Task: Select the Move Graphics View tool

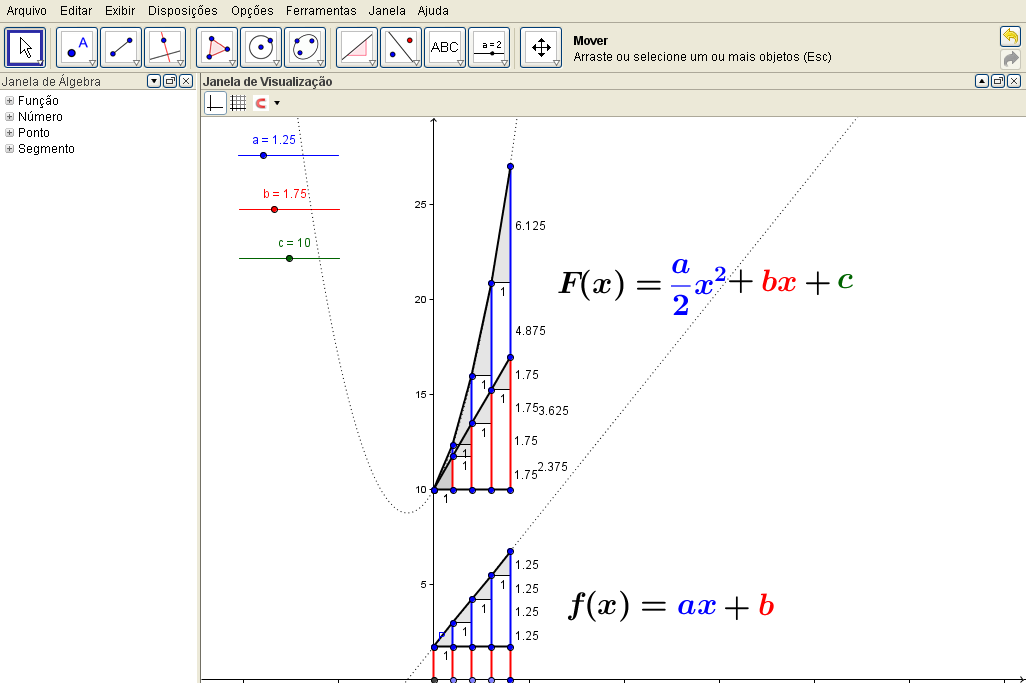Action: coord(540,47)
